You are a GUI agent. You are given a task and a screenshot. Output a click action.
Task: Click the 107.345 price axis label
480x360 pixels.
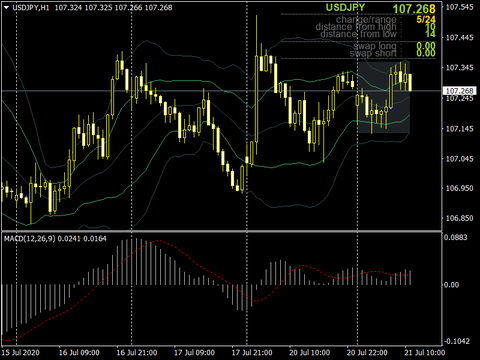pos(460,68)
